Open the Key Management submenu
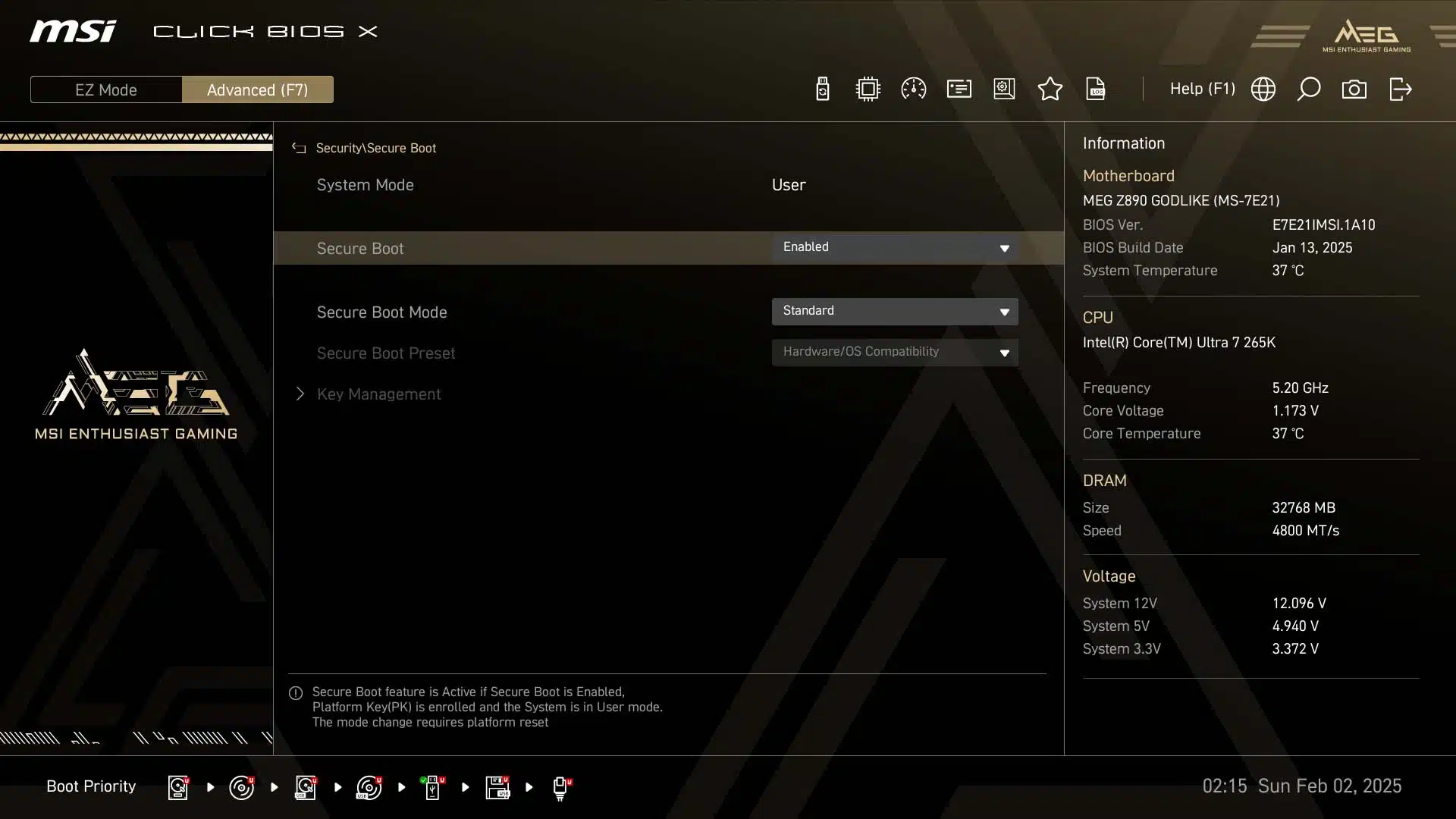 point(378,394)
